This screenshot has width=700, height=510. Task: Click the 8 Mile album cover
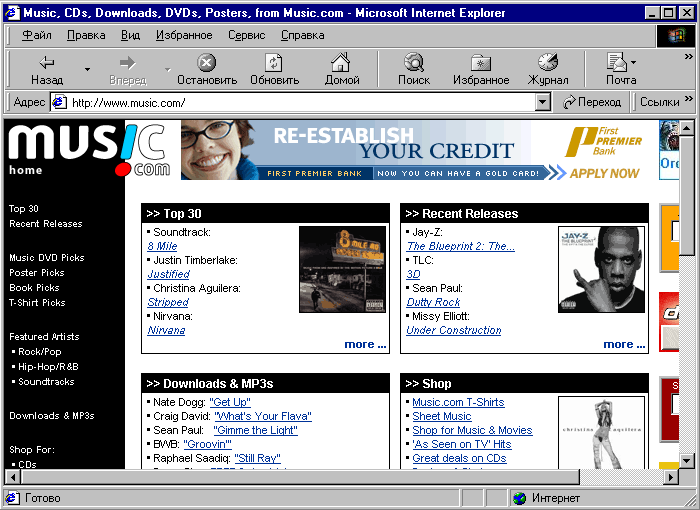tap(342, 269)
